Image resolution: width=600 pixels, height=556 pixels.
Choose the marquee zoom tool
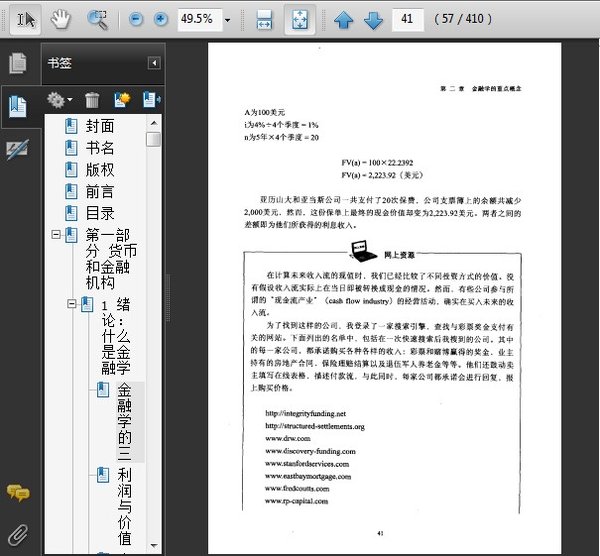coord(97,19)
